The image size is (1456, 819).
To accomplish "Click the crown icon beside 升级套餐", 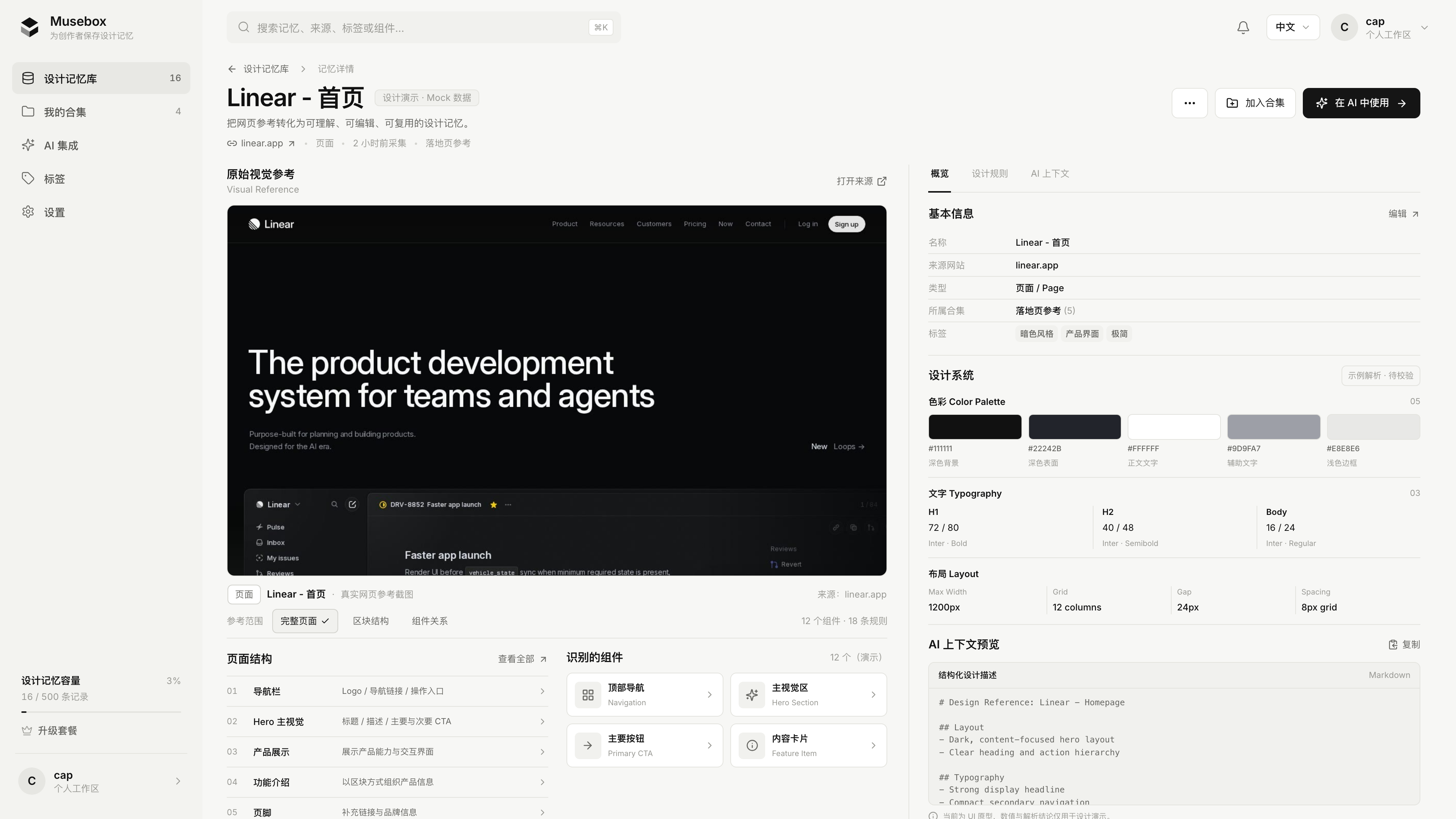I will [27, 730].
